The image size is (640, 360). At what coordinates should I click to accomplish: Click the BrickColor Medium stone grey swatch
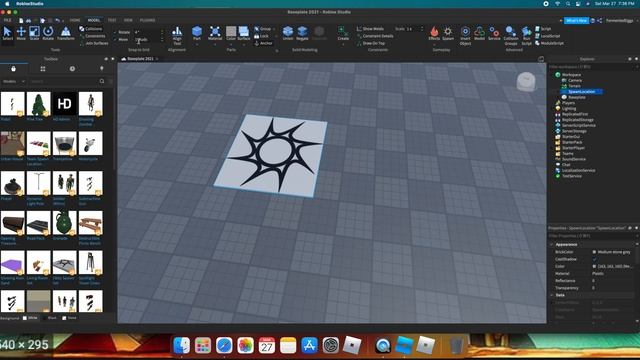pyautogui.click(x=594, y=252)
